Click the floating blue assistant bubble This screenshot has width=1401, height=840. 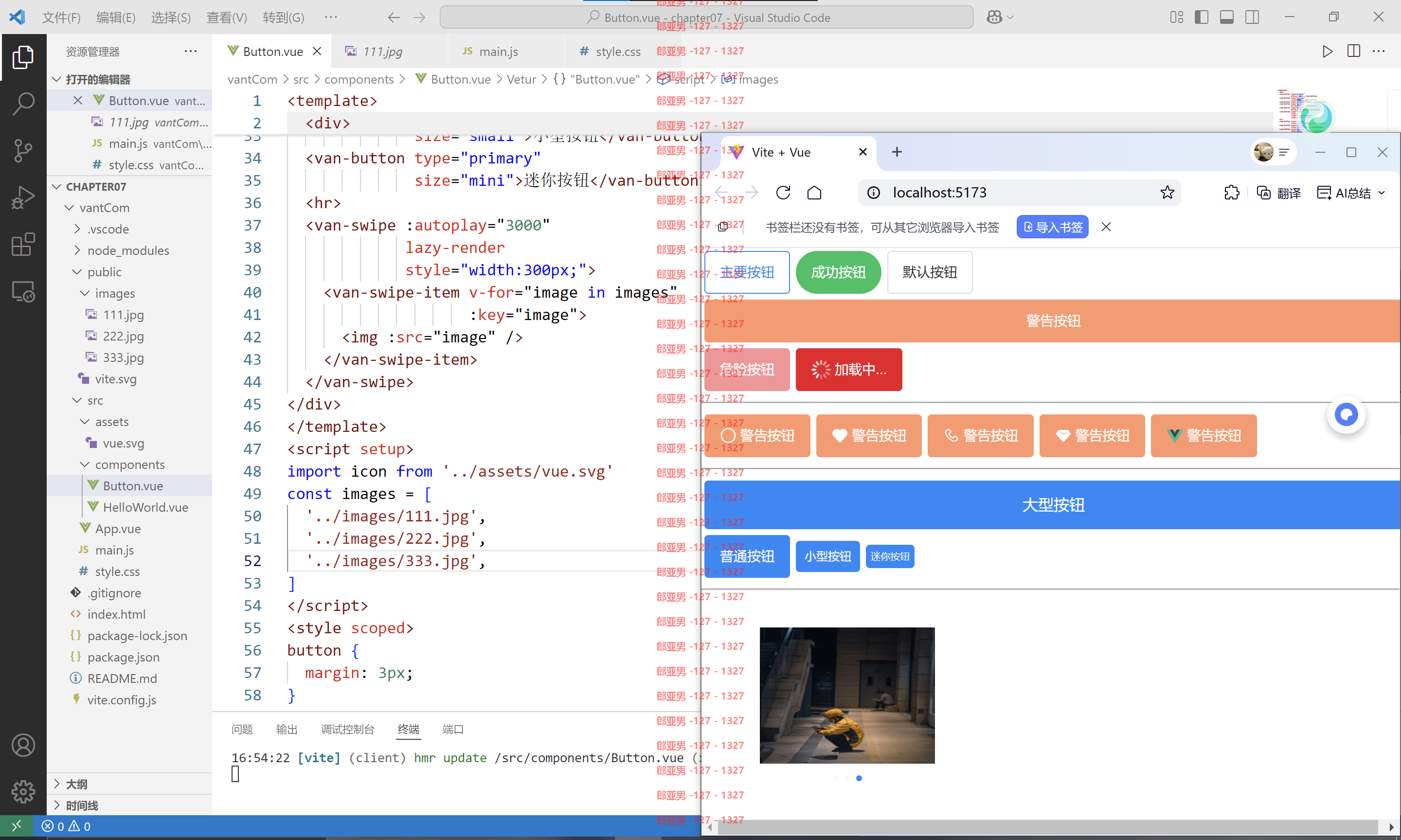1346,415
